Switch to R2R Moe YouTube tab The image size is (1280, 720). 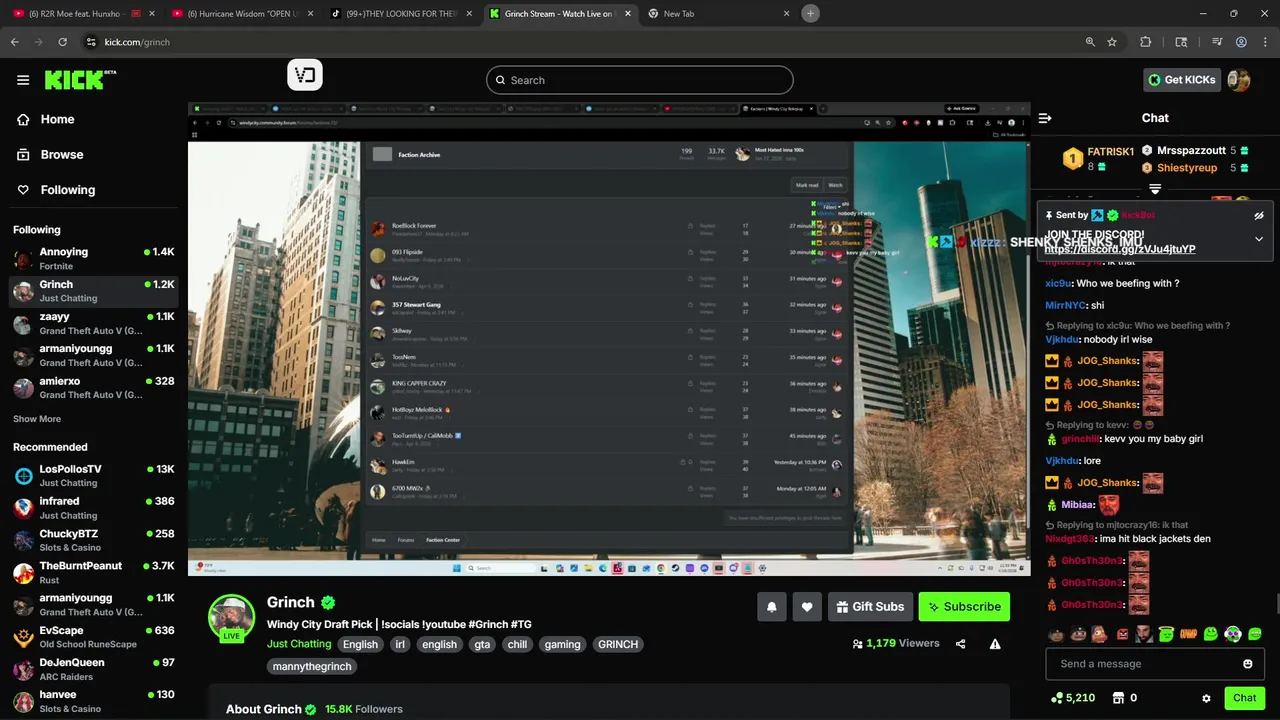(82, 14)
